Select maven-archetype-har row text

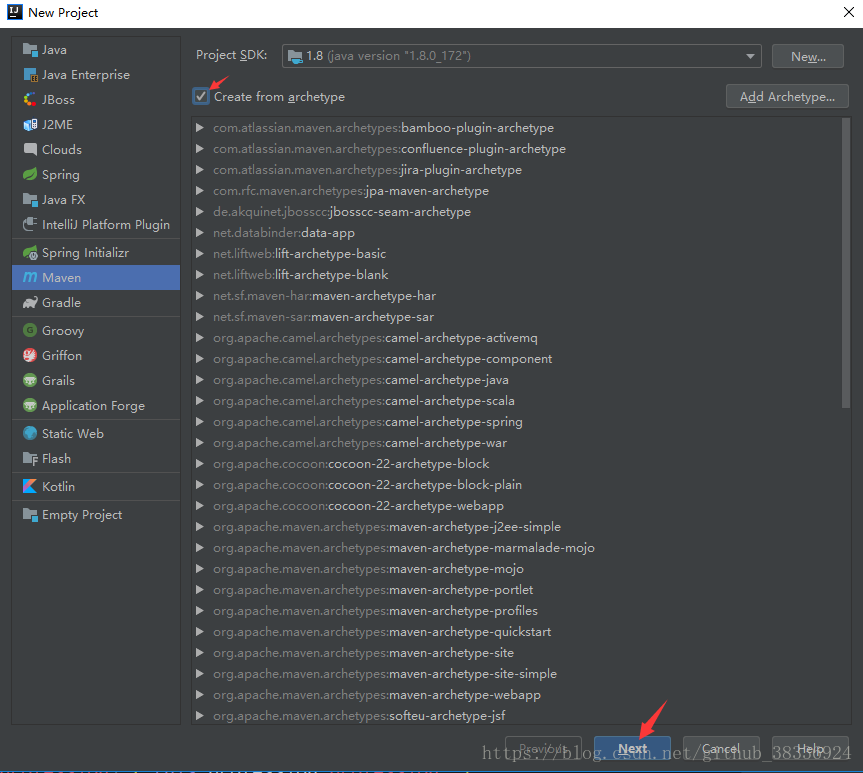tap(324, 296)
